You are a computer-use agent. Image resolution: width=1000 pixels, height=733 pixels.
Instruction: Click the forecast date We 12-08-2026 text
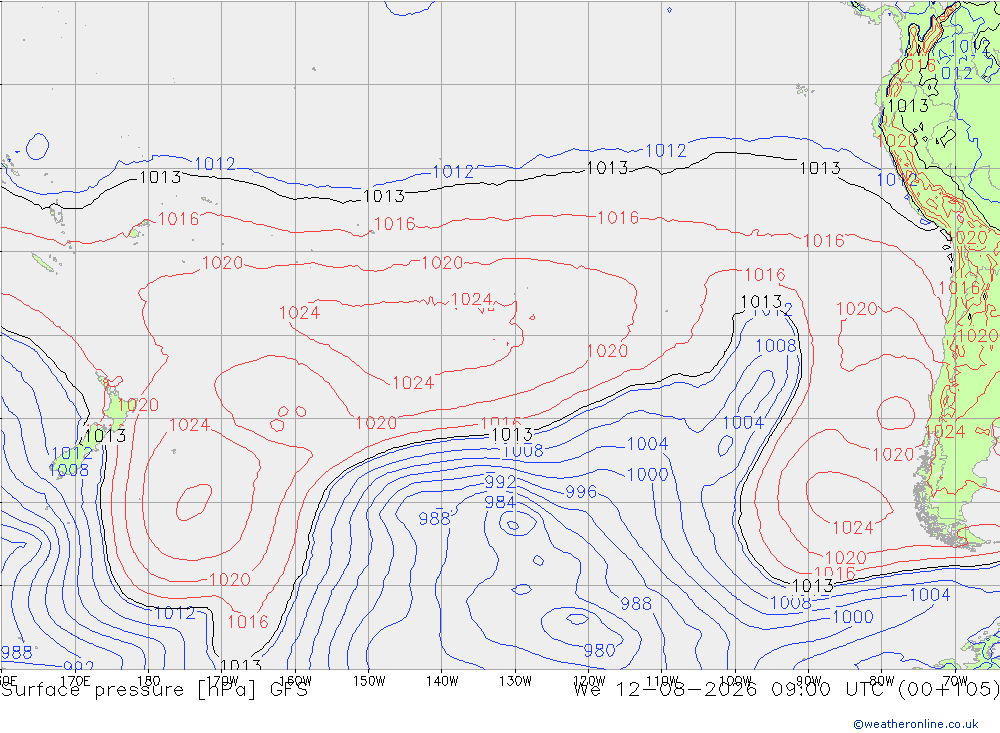coord(665,690)
